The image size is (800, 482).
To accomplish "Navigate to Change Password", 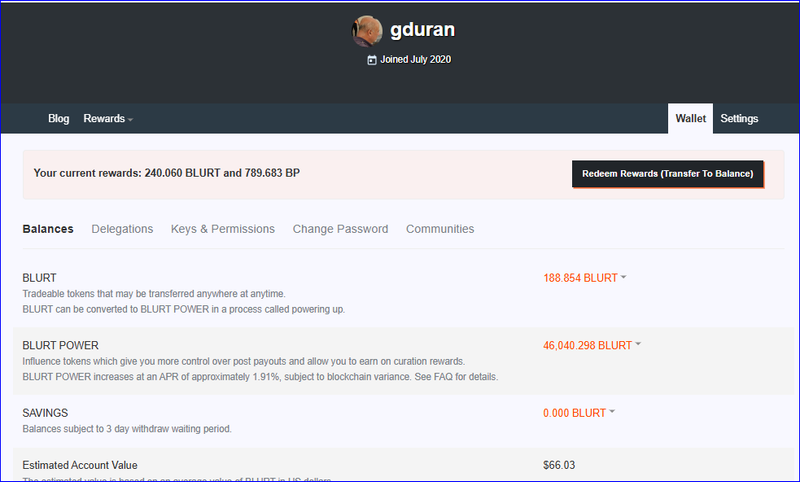I will click(x=340, y=229).
